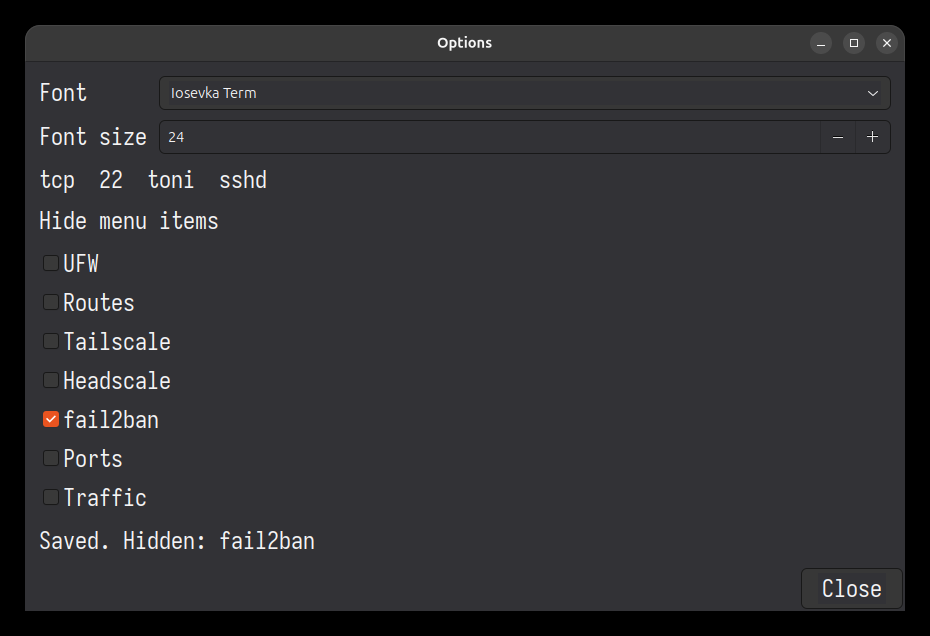The height and width of the screenshot is (636, 930).
Task: Open the Font dropdown showing Iosevka Term
Action: (x=524, y=93)
